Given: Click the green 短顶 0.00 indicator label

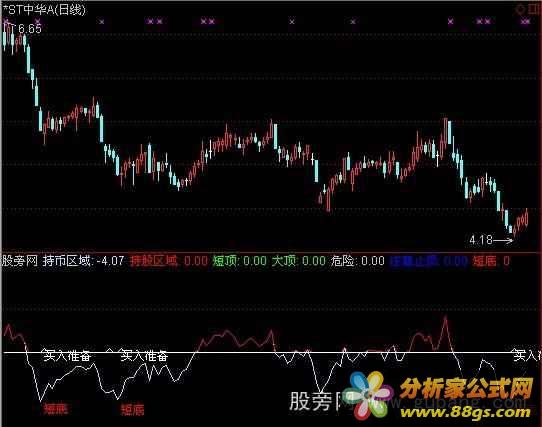Looking at the screenshot, I should pos(239,261).
